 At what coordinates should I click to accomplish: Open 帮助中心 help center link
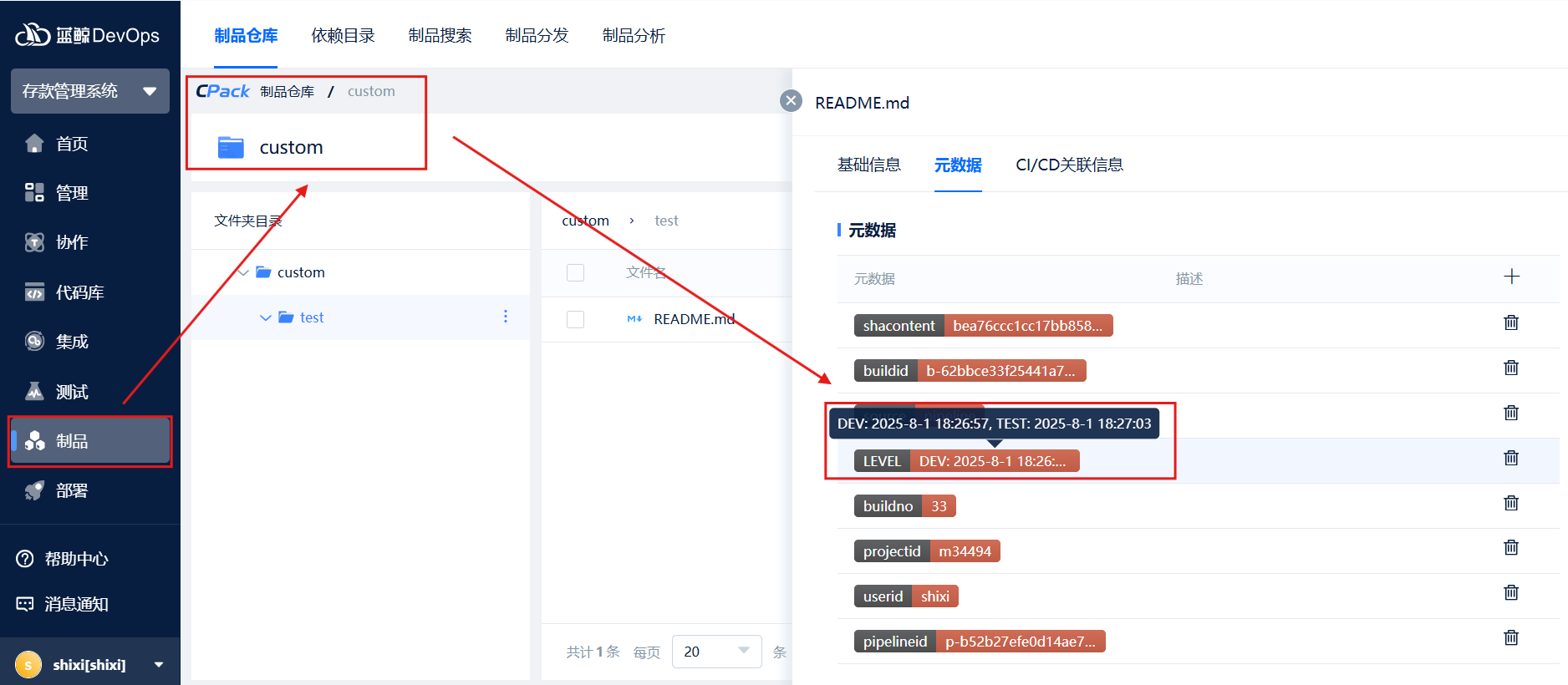coord(75,559)
